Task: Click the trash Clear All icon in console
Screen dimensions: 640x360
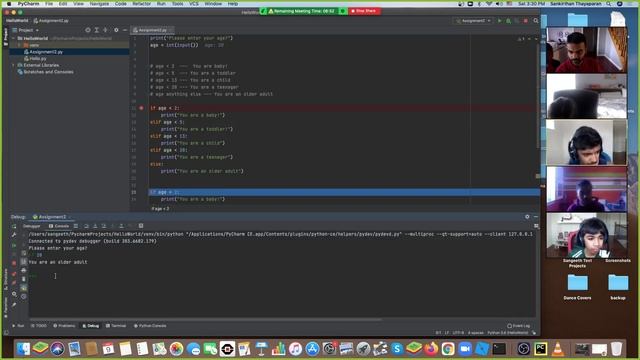Action: (x=24, y=279)
